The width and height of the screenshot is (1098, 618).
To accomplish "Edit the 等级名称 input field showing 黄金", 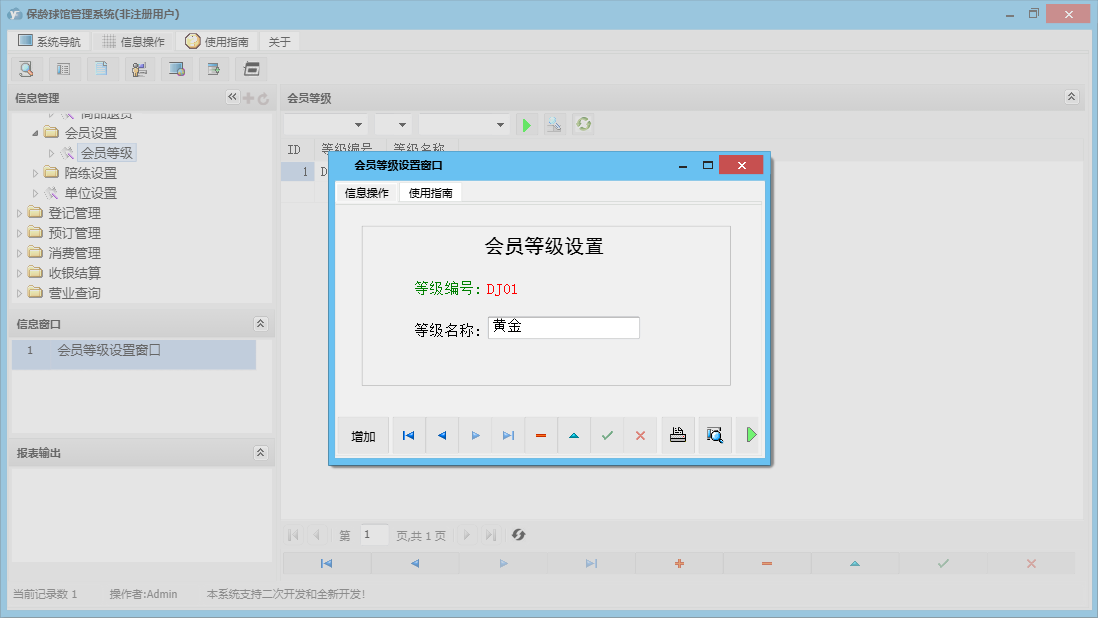I will coord(563,327).
